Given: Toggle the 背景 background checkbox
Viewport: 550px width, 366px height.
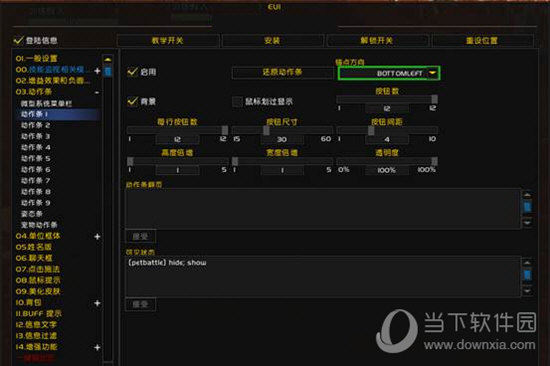Looking at the screenshot, I should (x=132, y=101).
